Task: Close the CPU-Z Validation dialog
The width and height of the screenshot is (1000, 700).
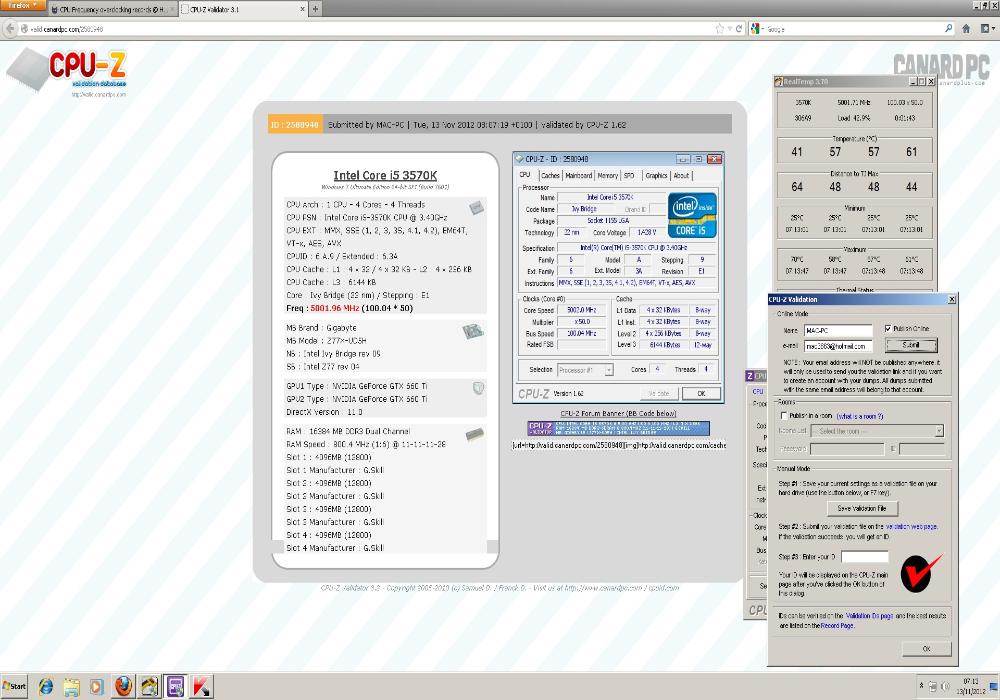Action: point(952,299)
